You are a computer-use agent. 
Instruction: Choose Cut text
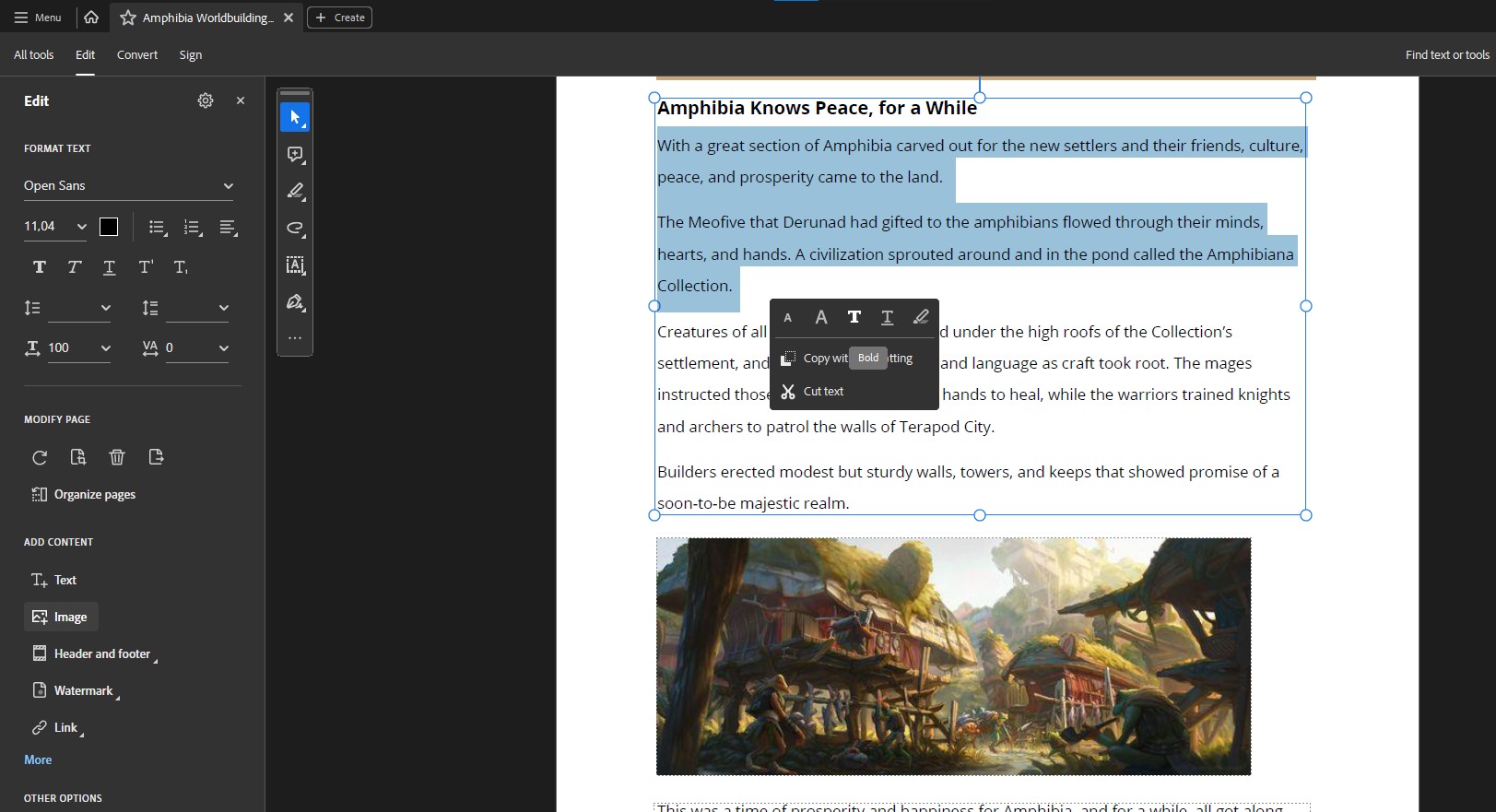pos(854,392)
